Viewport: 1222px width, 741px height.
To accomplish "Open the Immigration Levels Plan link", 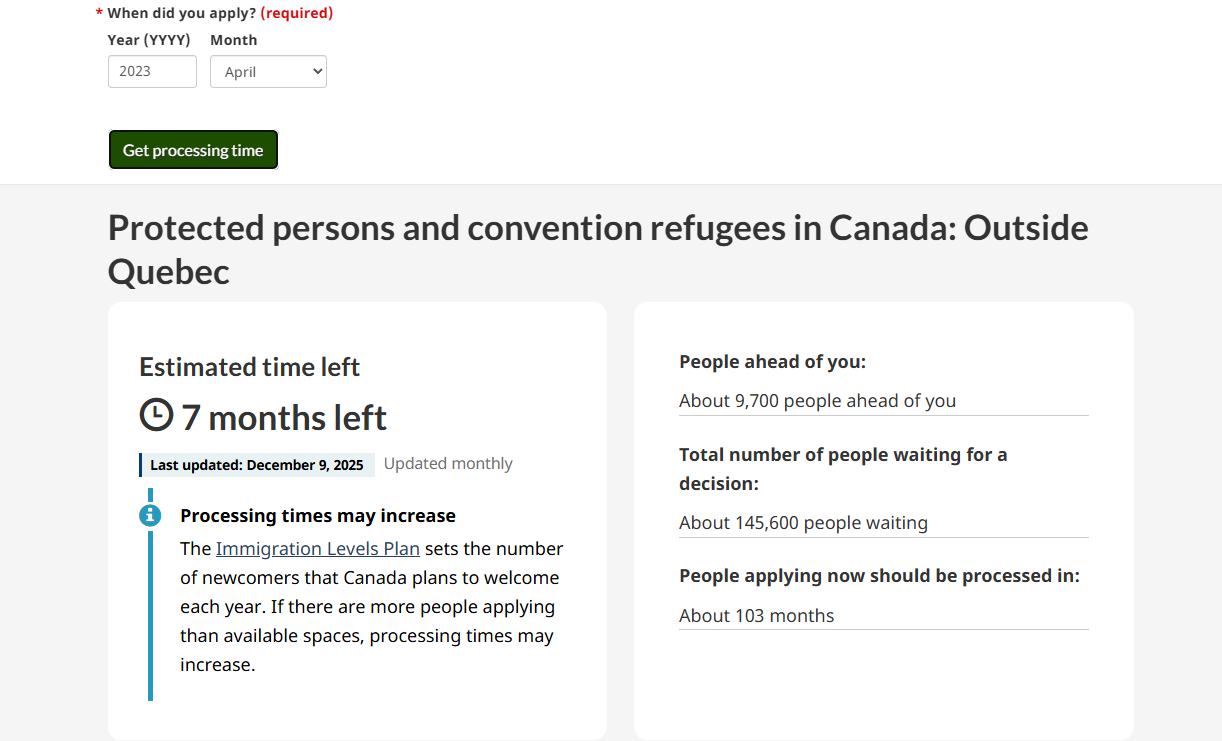I will coord(317,549).
